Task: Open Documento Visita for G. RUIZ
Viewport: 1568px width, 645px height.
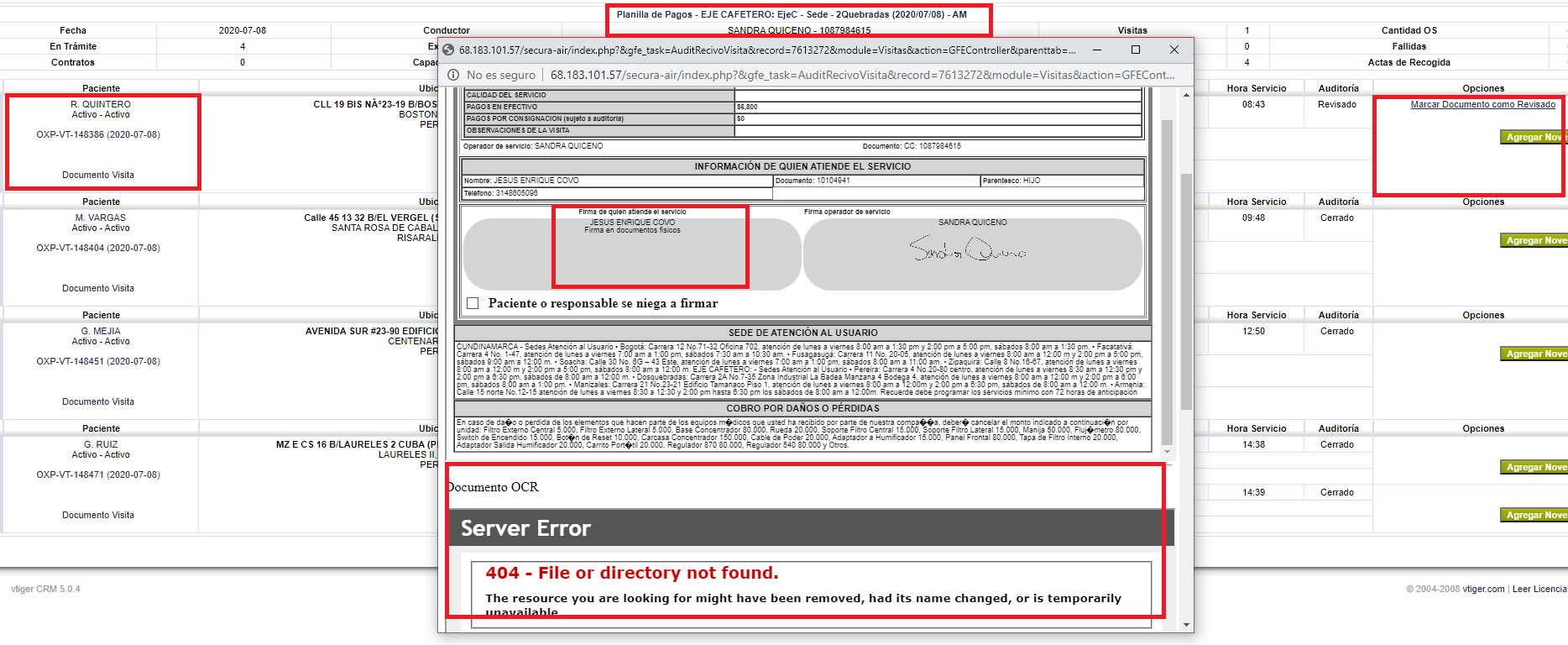Action: pos(98,515)
